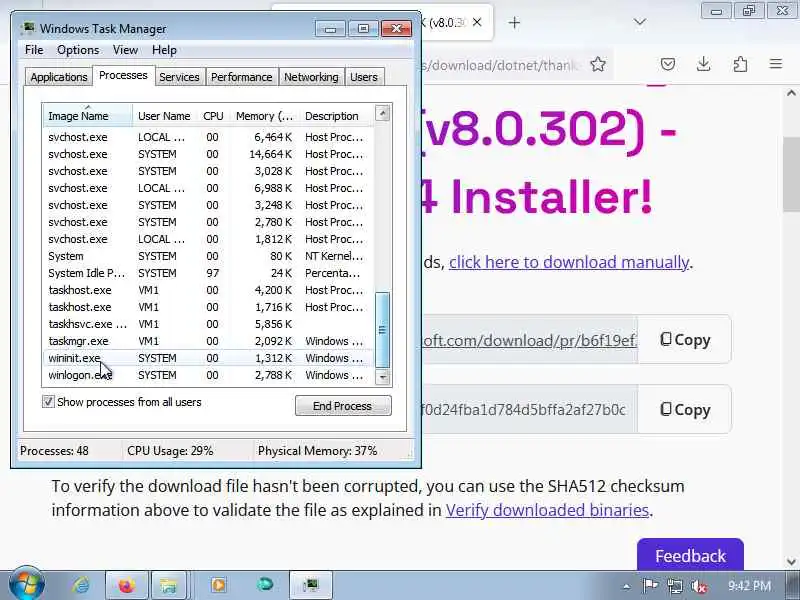The height and width of the screenshot is (600, 800).
Task: Bookmark this page with the star icon
Action: point(598,64)
